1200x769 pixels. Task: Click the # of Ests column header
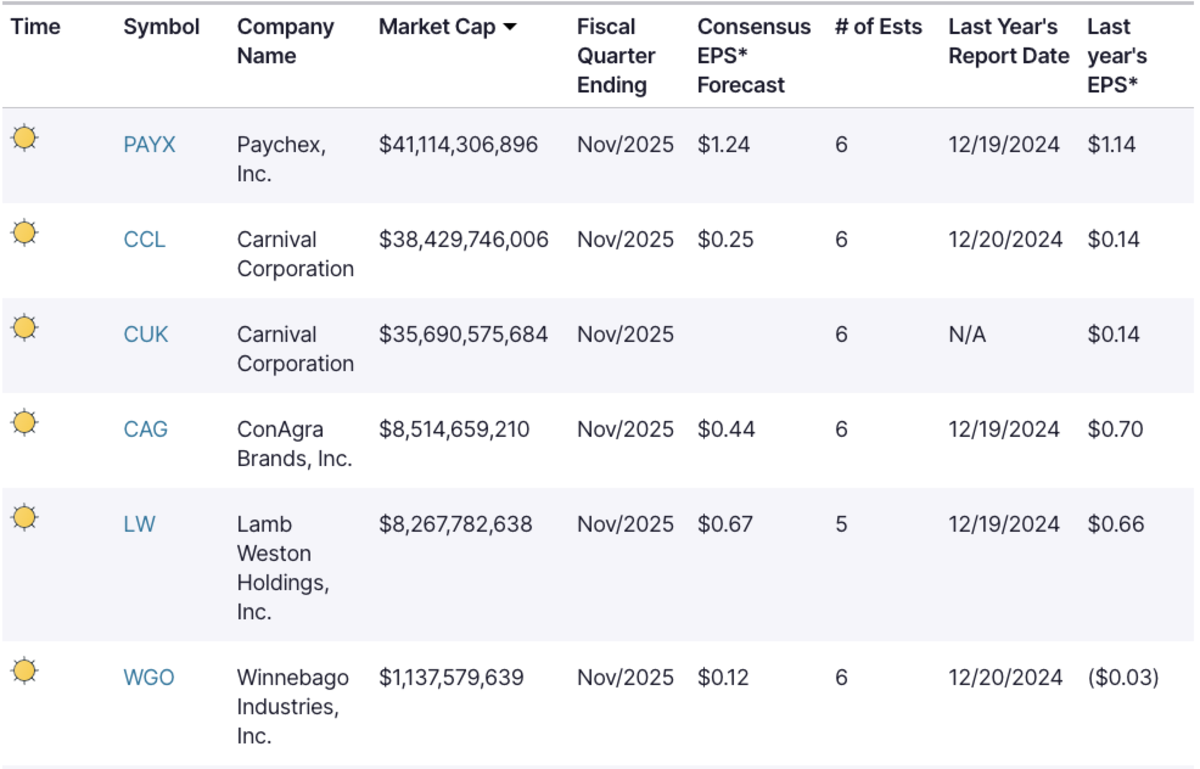point(878,28)
